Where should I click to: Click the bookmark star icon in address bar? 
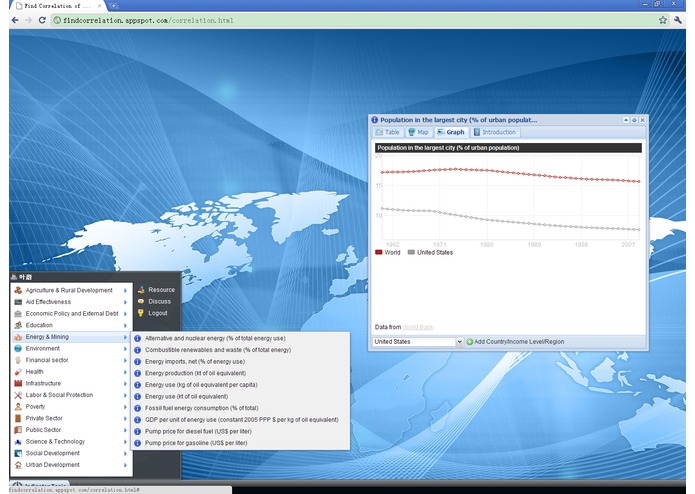663,20
